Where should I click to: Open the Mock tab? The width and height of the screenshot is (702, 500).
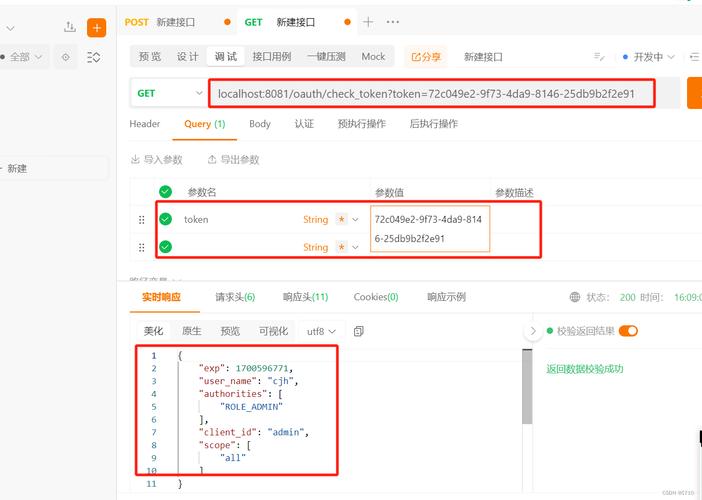(373, 57)
